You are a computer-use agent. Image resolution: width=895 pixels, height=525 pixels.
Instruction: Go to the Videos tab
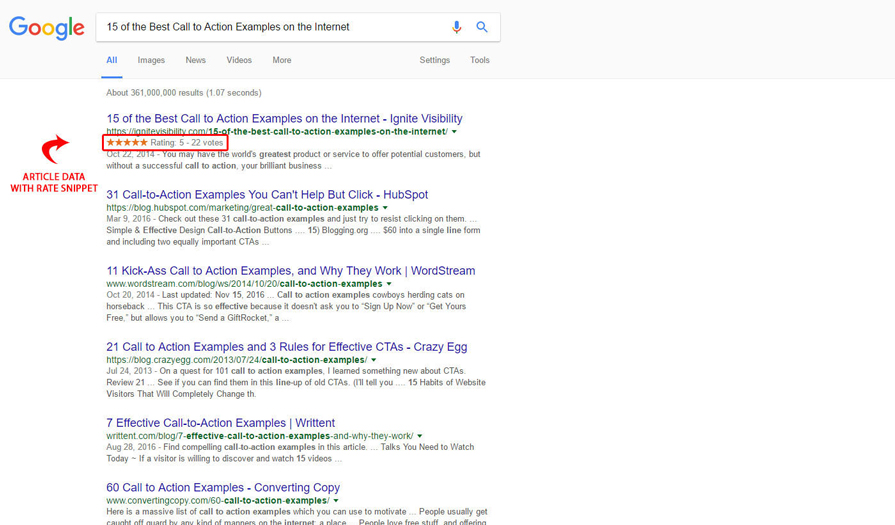pyautogui.click(x=239, y=60)
